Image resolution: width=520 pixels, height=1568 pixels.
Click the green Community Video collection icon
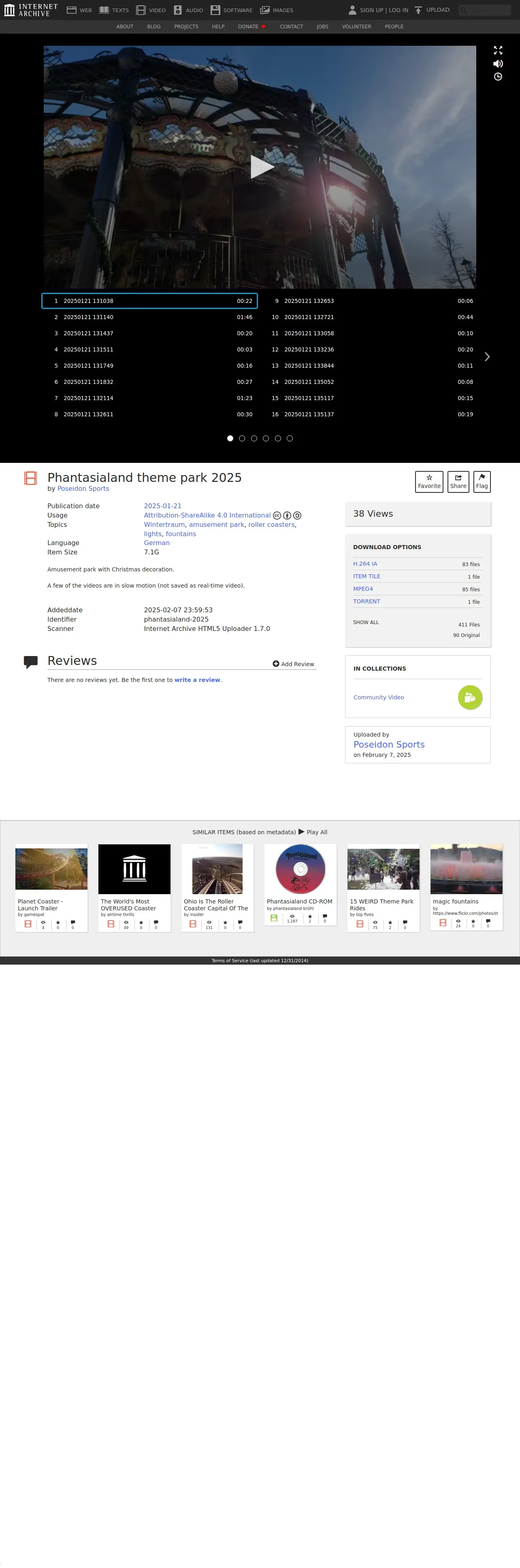(x=470, y=698)
